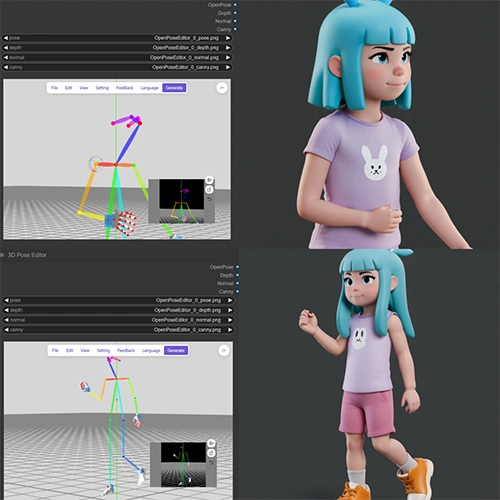
Task: Click the Depth output dot on lower node
Action: (x=237, y=275)
